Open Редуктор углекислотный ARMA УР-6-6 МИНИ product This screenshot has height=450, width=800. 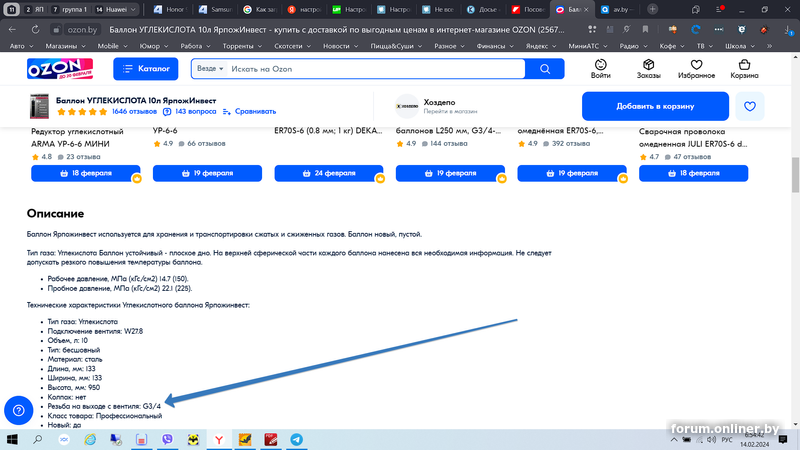tap(78, 138)
